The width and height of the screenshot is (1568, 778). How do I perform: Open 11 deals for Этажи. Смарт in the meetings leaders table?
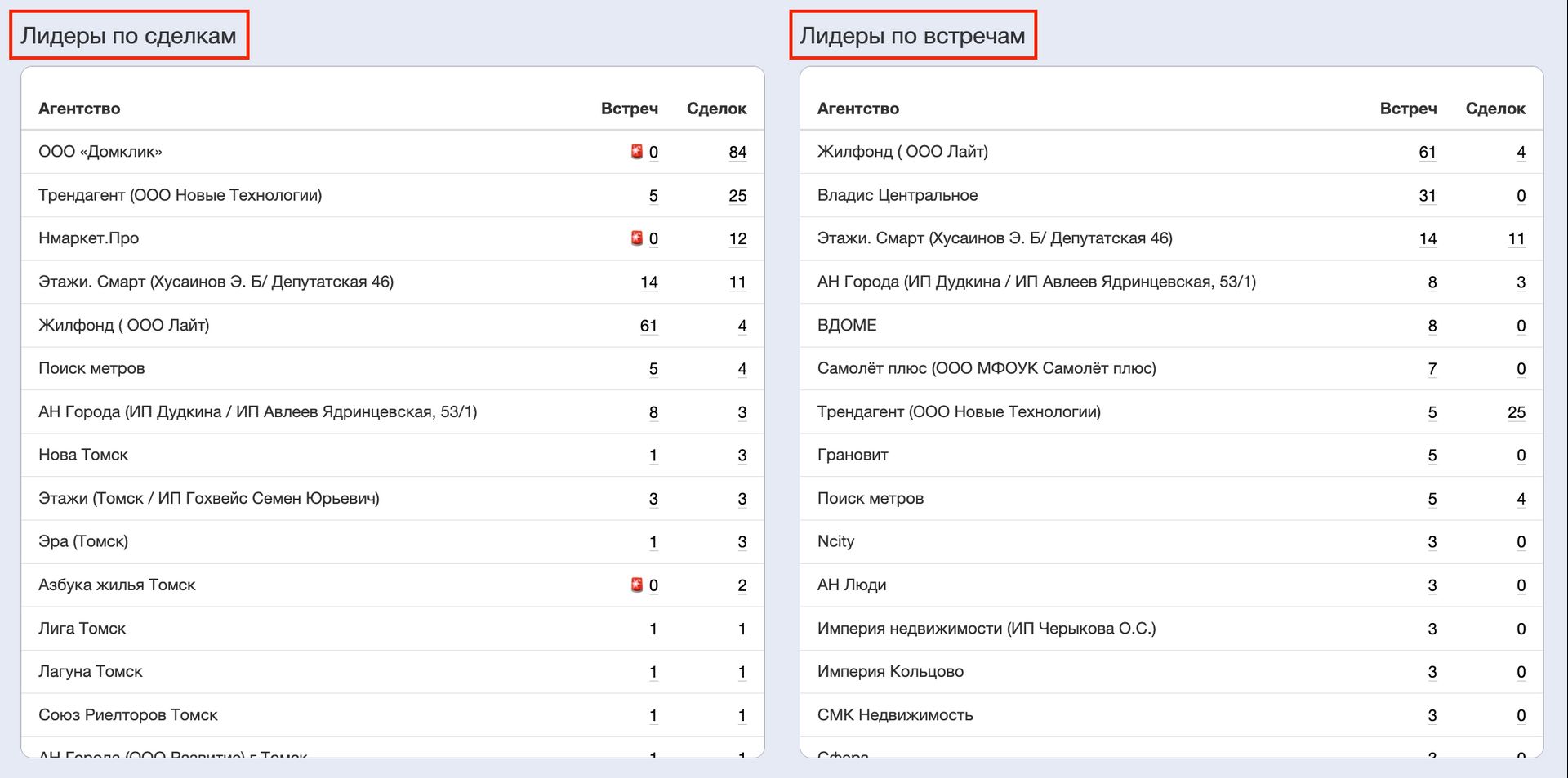pyautogui.click(x=1517, y=238)
